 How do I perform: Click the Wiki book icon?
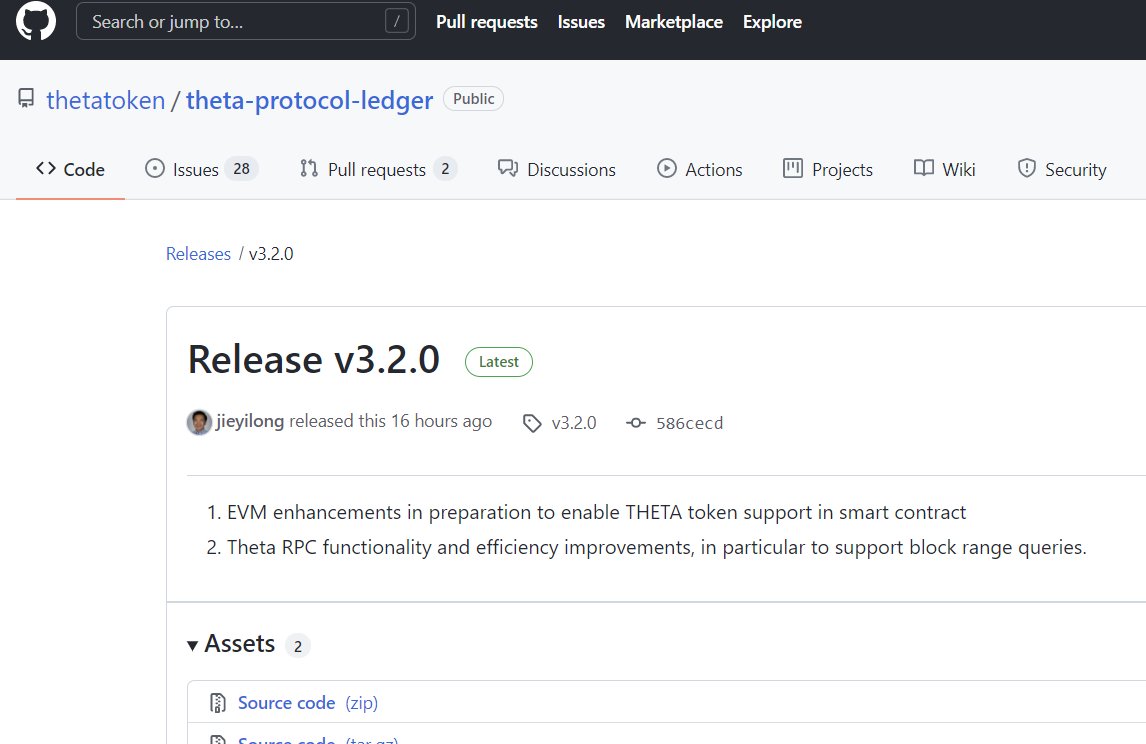[x=924, y=168]
